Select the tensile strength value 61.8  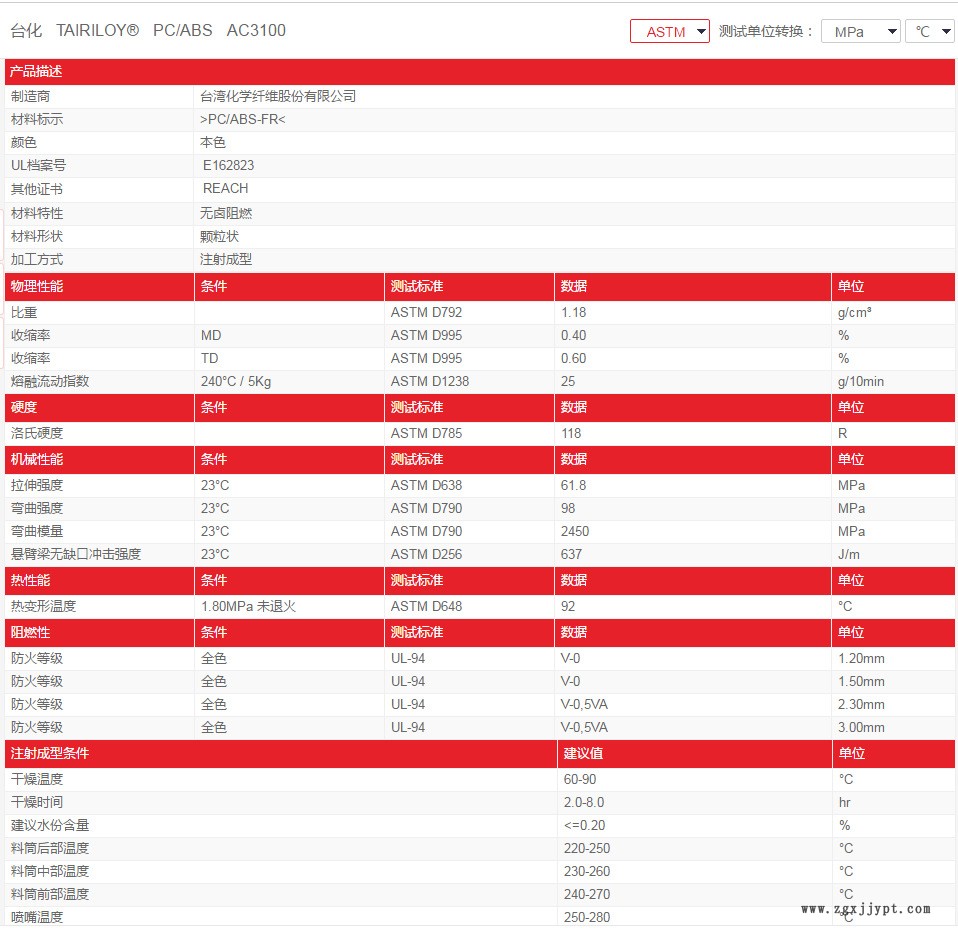(573, 486)
